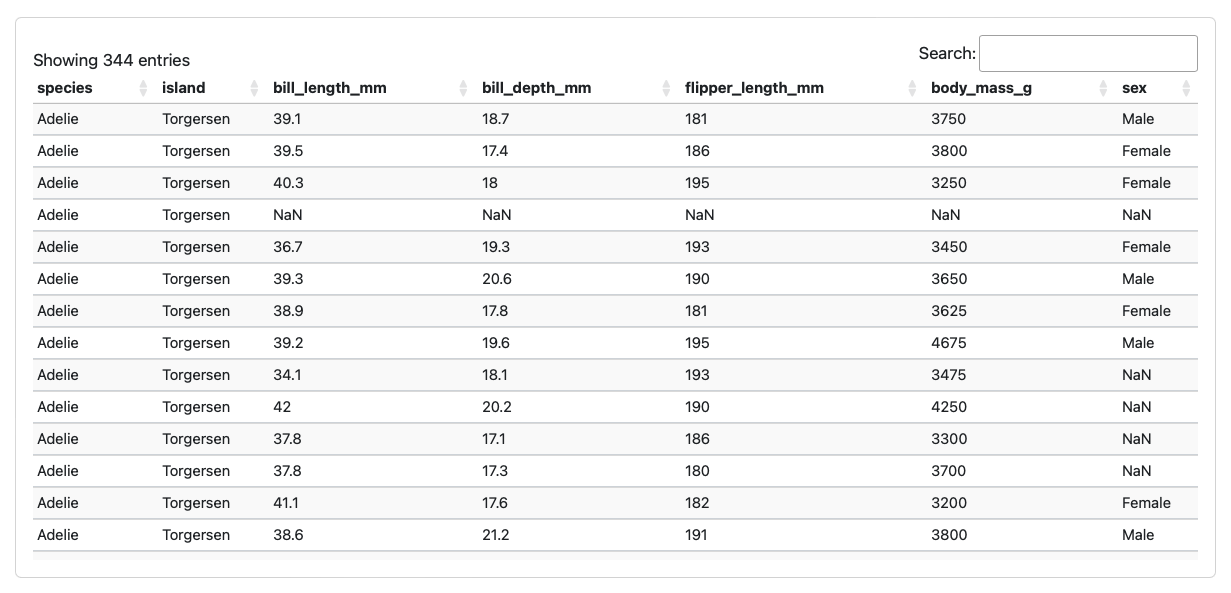Select the first Torgersen cell
1231x593 pixels.
point(196,119)
